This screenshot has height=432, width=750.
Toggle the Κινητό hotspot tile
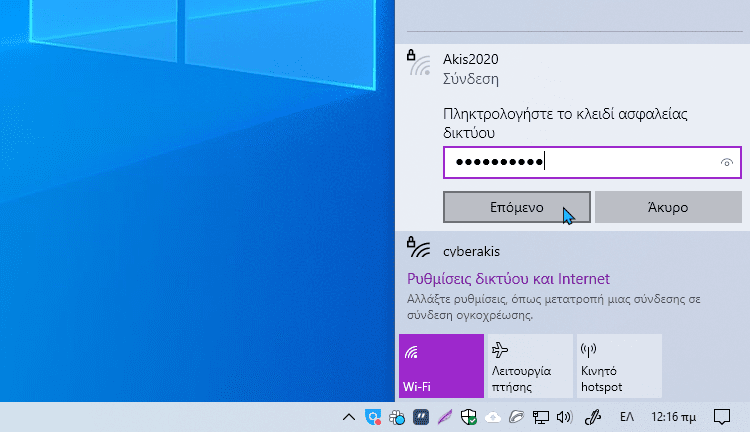(x=619, y=366)
